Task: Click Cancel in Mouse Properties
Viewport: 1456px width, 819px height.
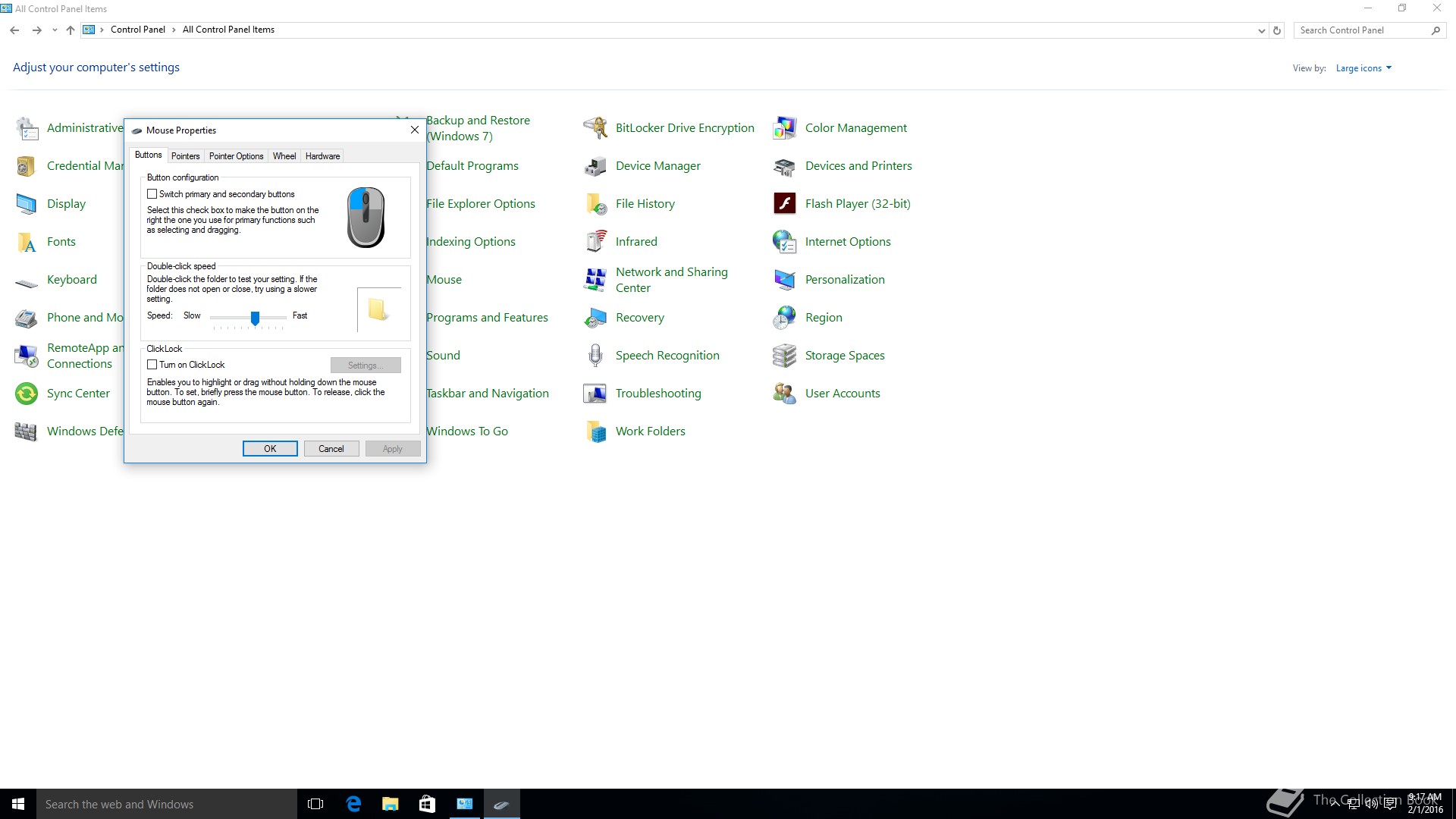Action: point(331,449)
